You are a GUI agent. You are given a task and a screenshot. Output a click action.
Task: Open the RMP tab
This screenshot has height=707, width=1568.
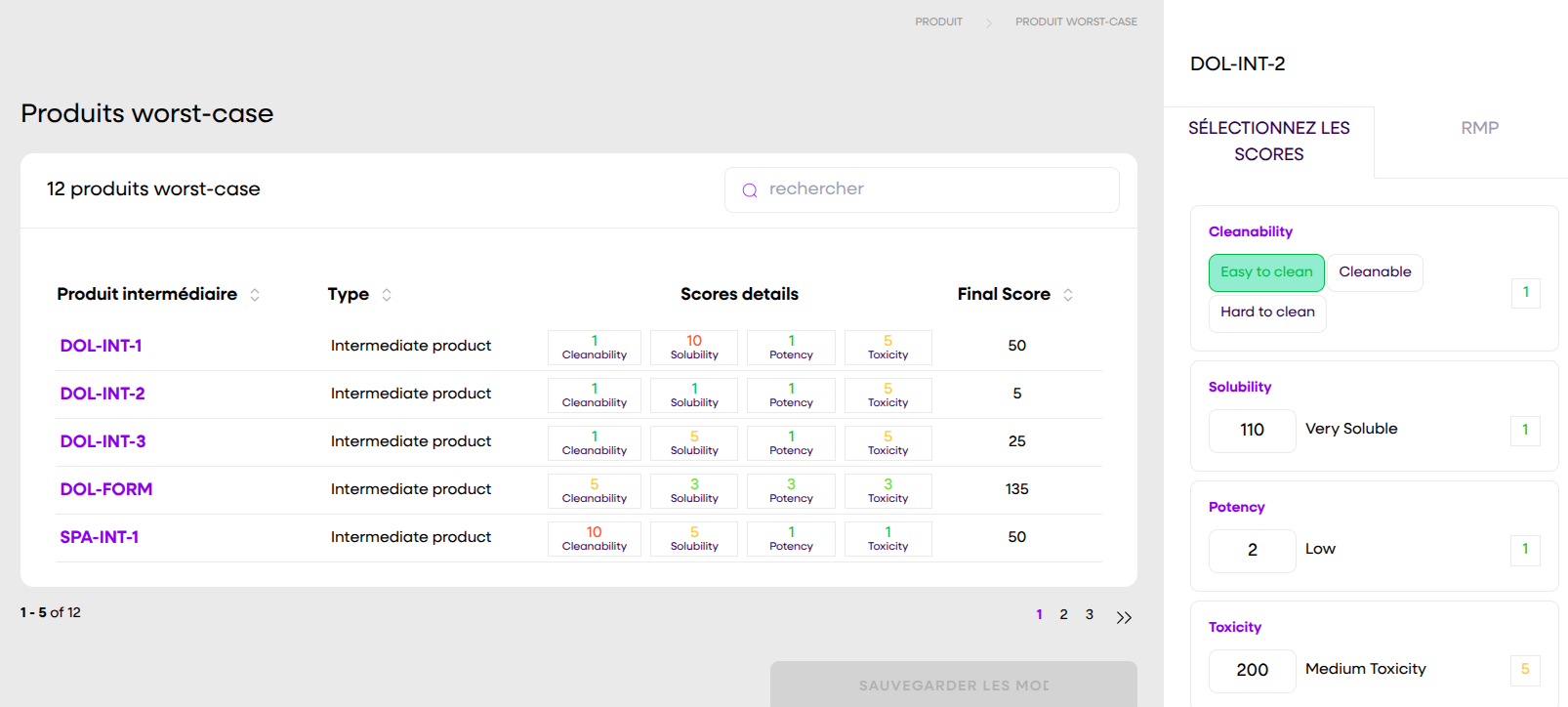tap(1479, 128)
